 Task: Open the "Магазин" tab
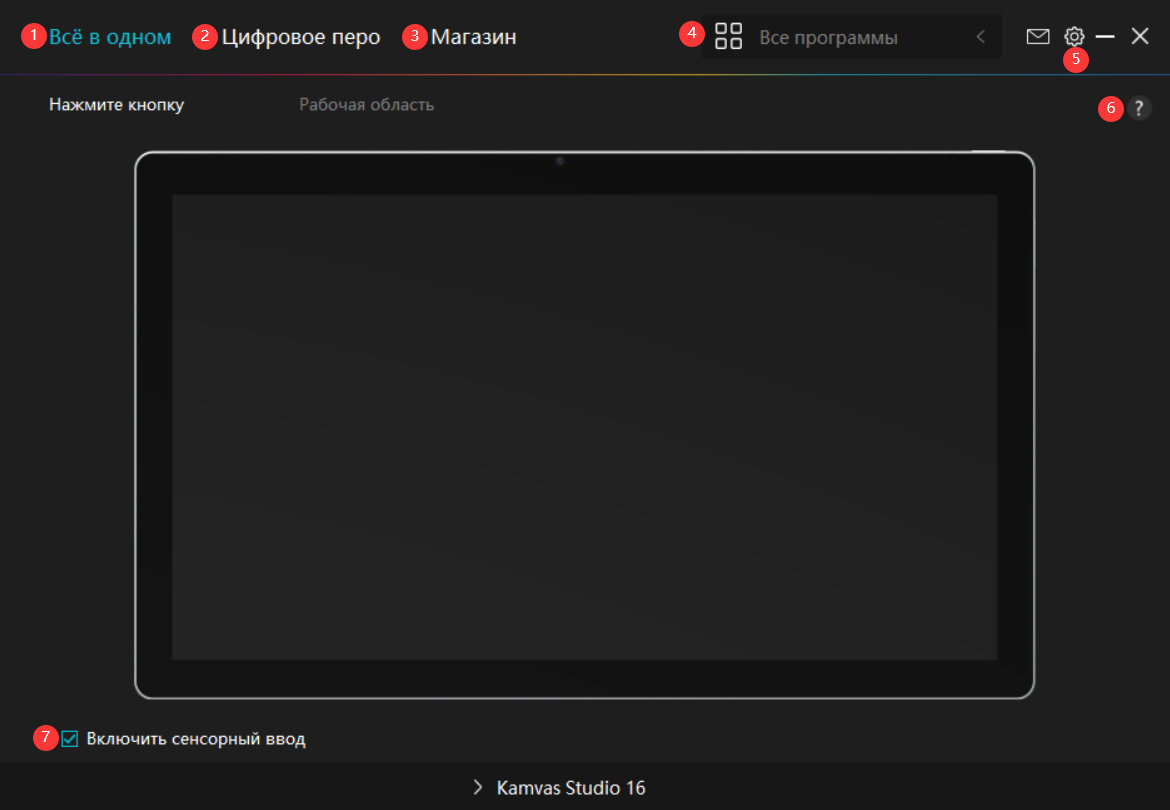[473, 37]
